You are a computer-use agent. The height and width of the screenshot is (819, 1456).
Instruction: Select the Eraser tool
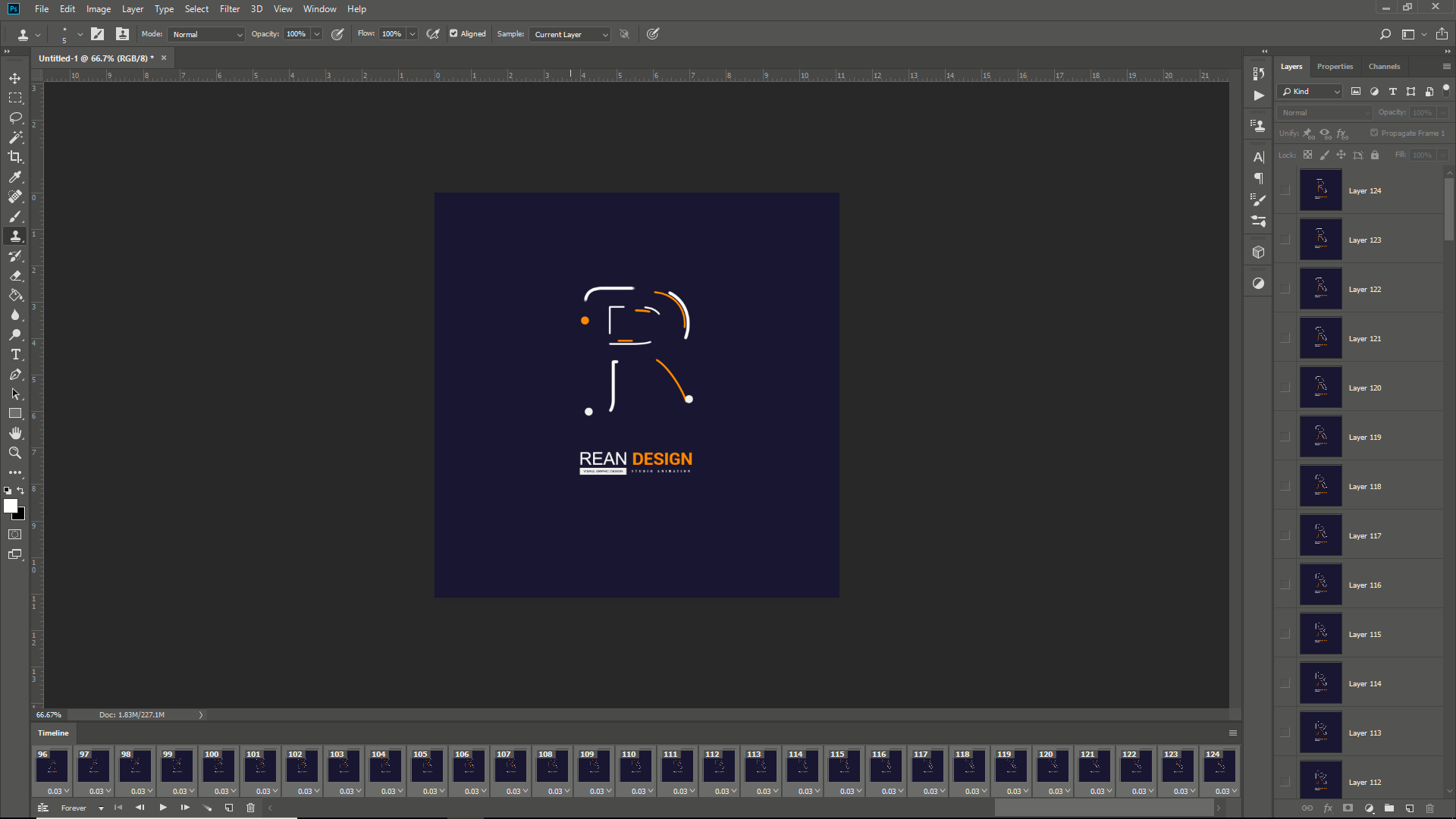click(15, 275)
